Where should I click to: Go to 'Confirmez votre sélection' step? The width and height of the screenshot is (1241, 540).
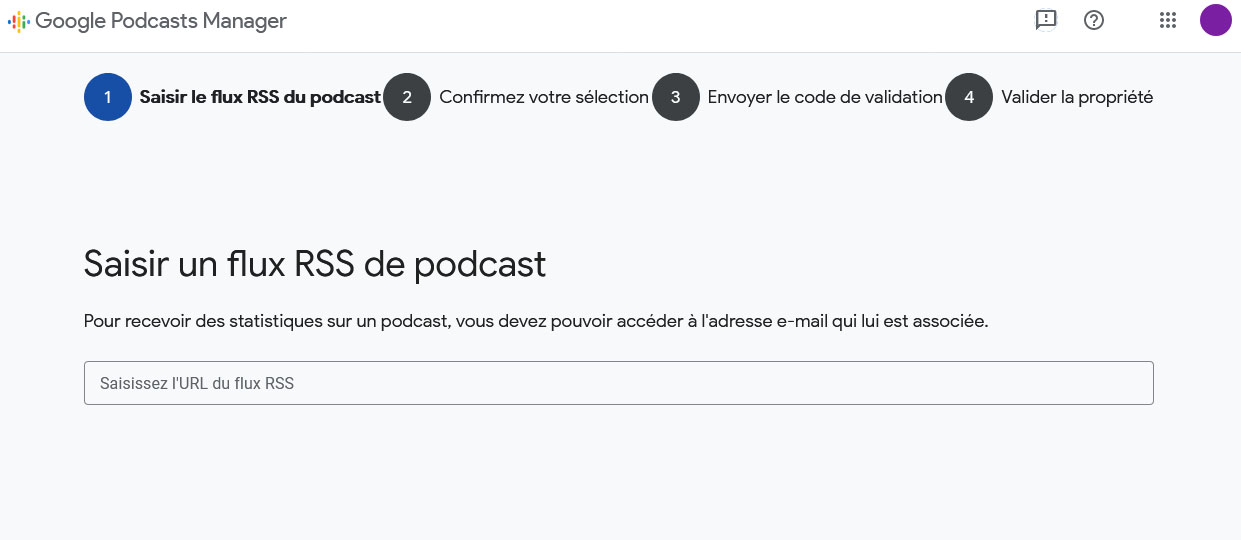544,97
